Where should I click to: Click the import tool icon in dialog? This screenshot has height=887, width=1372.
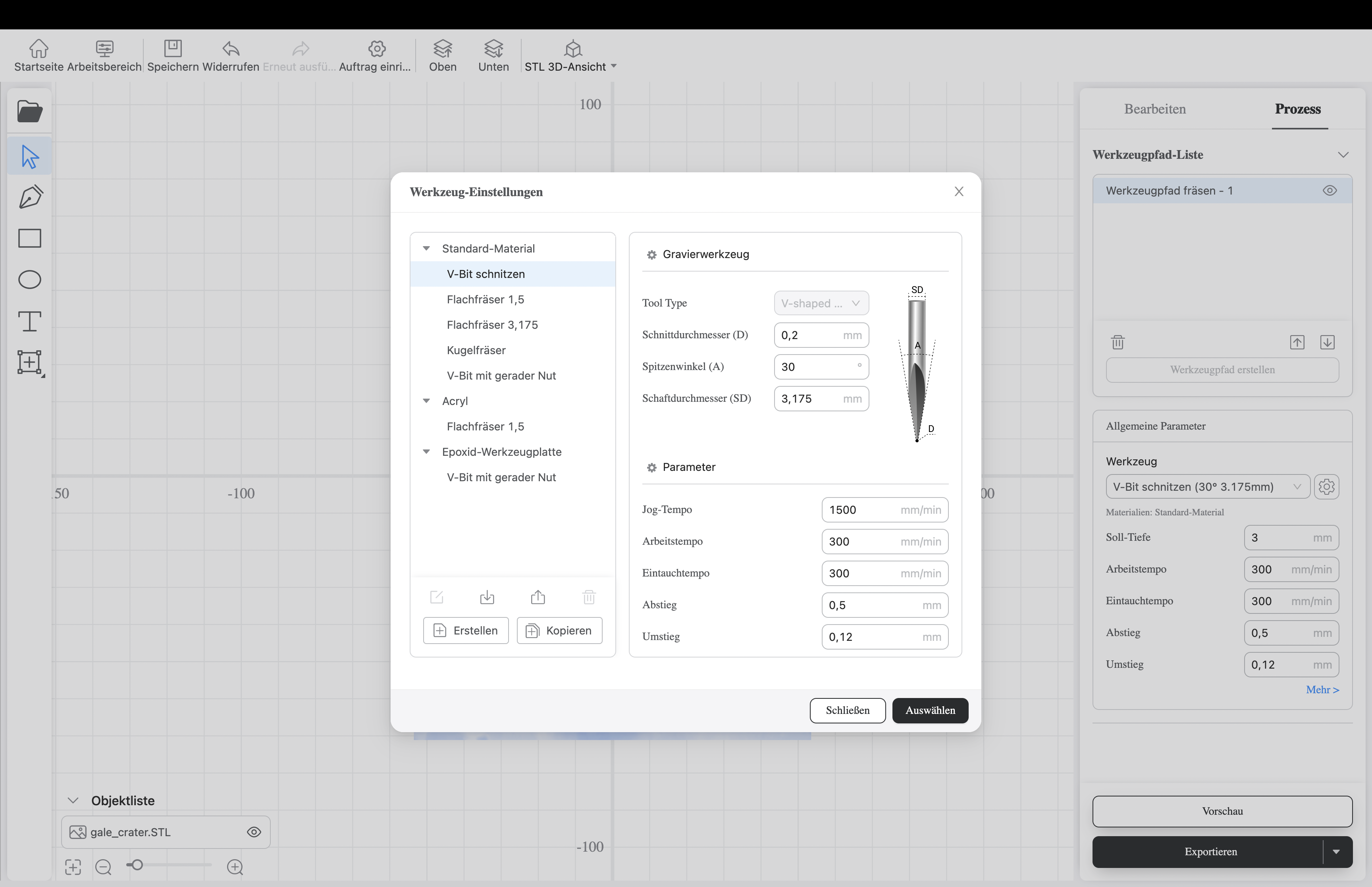[487, 597]
